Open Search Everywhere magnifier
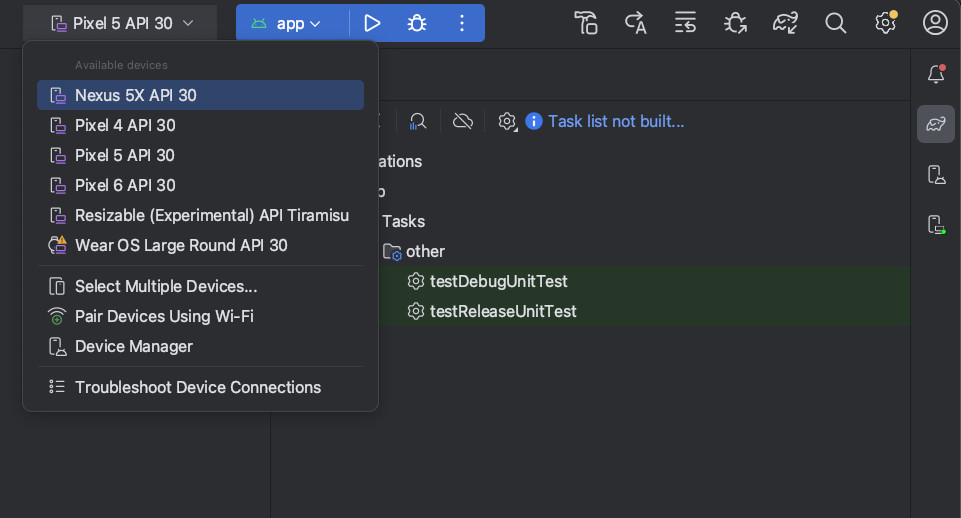This screenshot has width=961, height=518. [x=835, y=23]
